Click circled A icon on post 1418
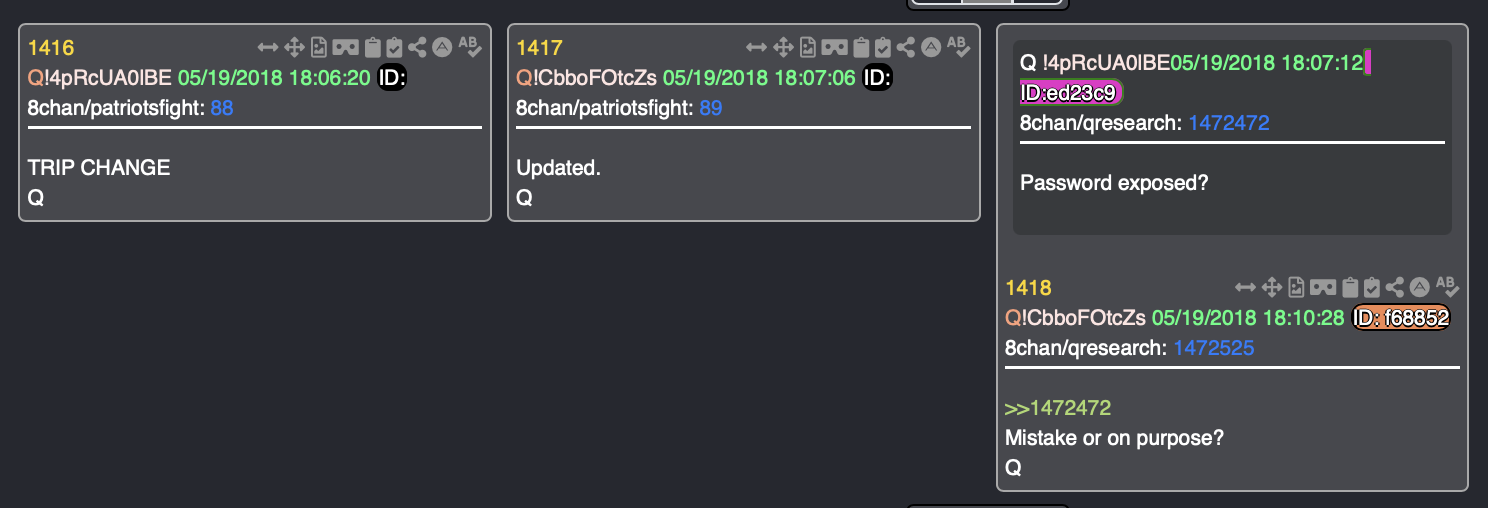 point(1420,288)
